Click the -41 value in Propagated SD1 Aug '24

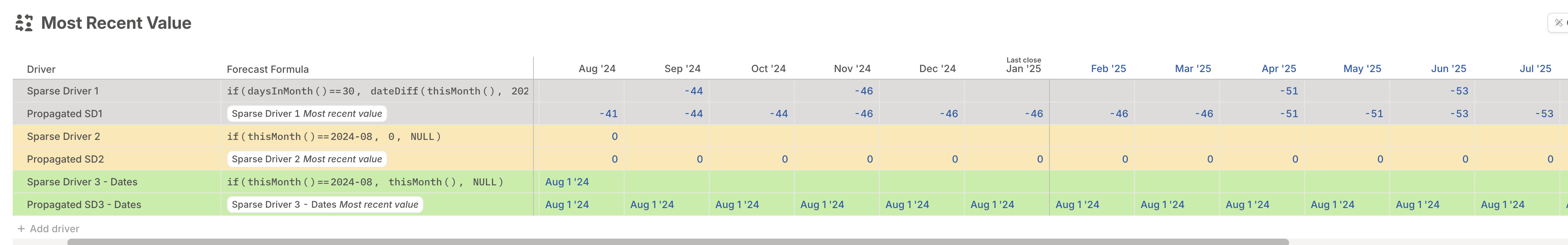(608, 114)
